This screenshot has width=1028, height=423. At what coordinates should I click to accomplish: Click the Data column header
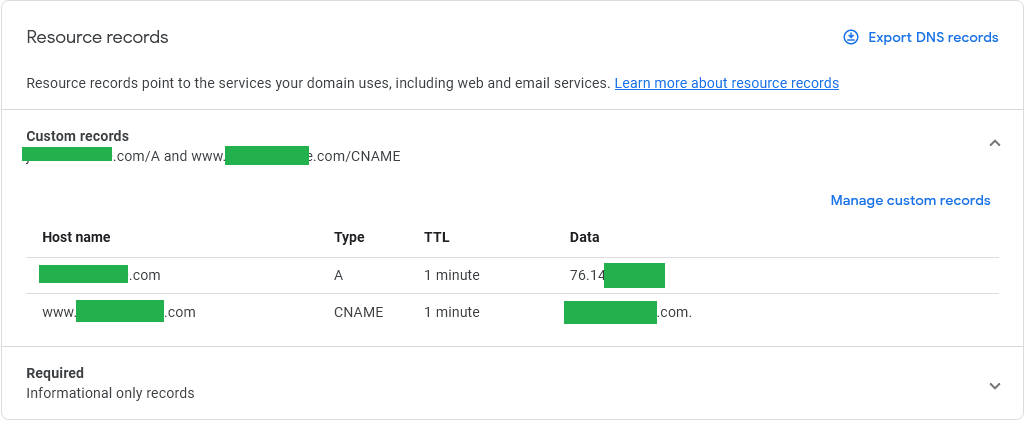584,238
